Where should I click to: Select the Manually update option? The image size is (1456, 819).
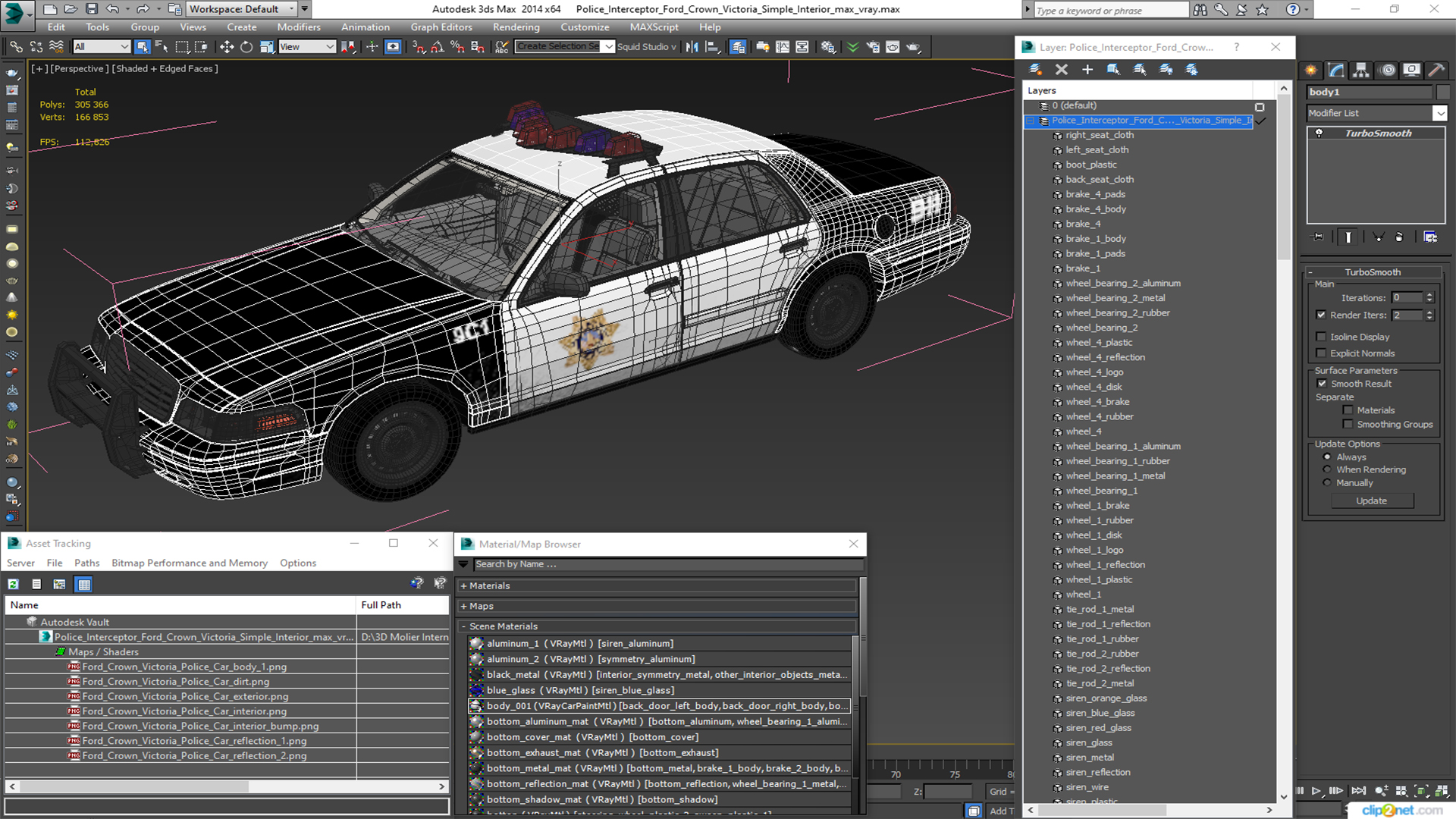(1327, 482)
